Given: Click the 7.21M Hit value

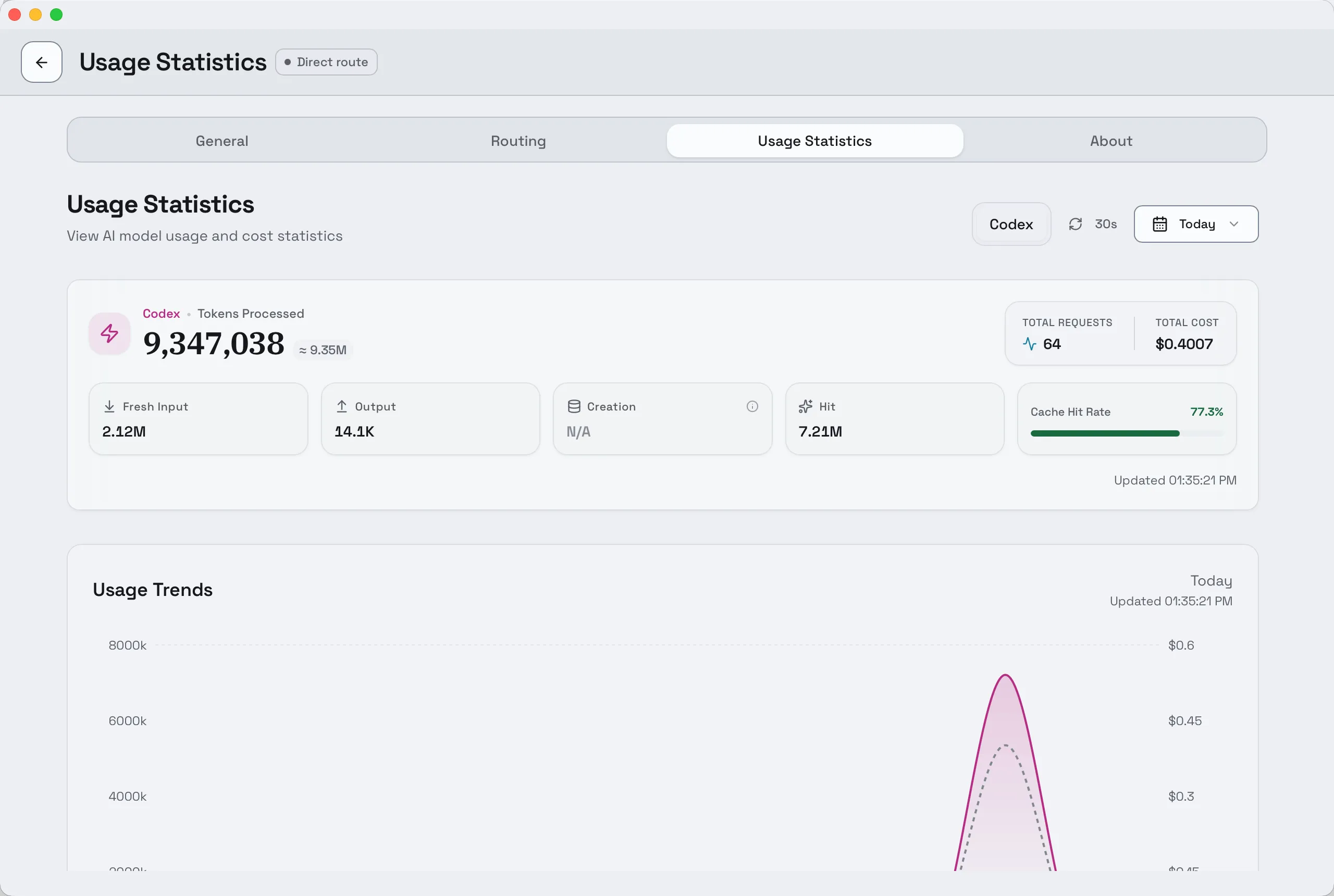Looking at the screenshot, I should point(820,431).
